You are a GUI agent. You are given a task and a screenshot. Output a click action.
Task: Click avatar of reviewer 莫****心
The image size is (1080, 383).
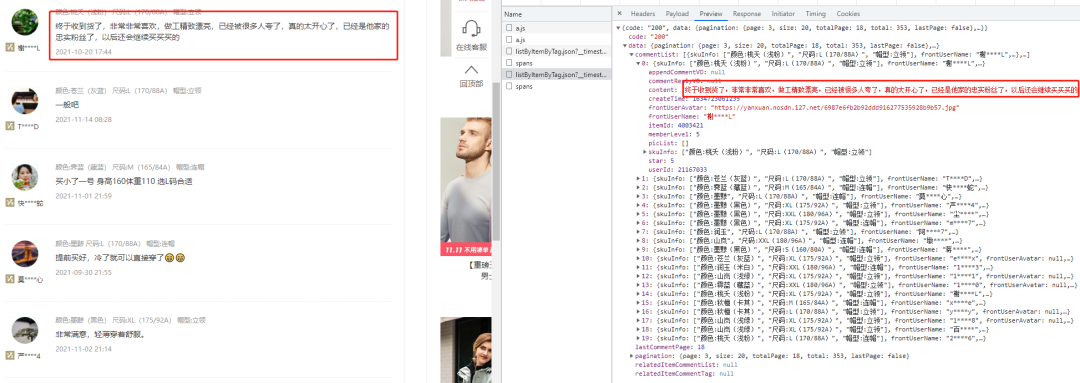pyautogui.click(x=25, y=254)
